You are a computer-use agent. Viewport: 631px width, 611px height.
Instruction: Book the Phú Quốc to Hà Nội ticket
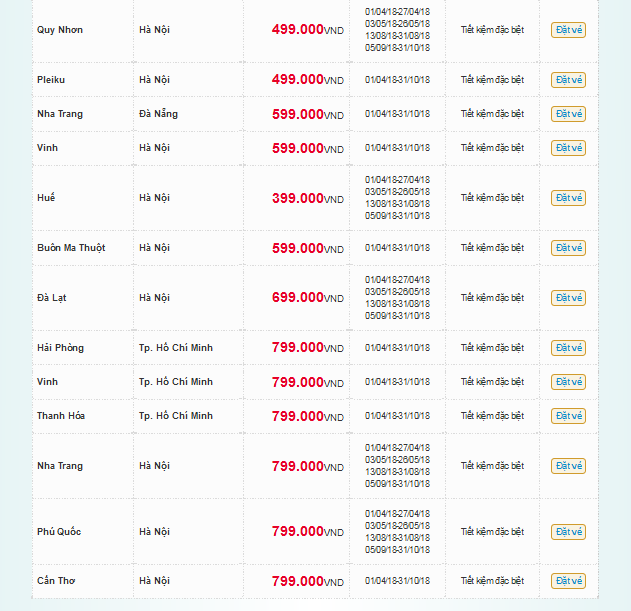point(568,532)
